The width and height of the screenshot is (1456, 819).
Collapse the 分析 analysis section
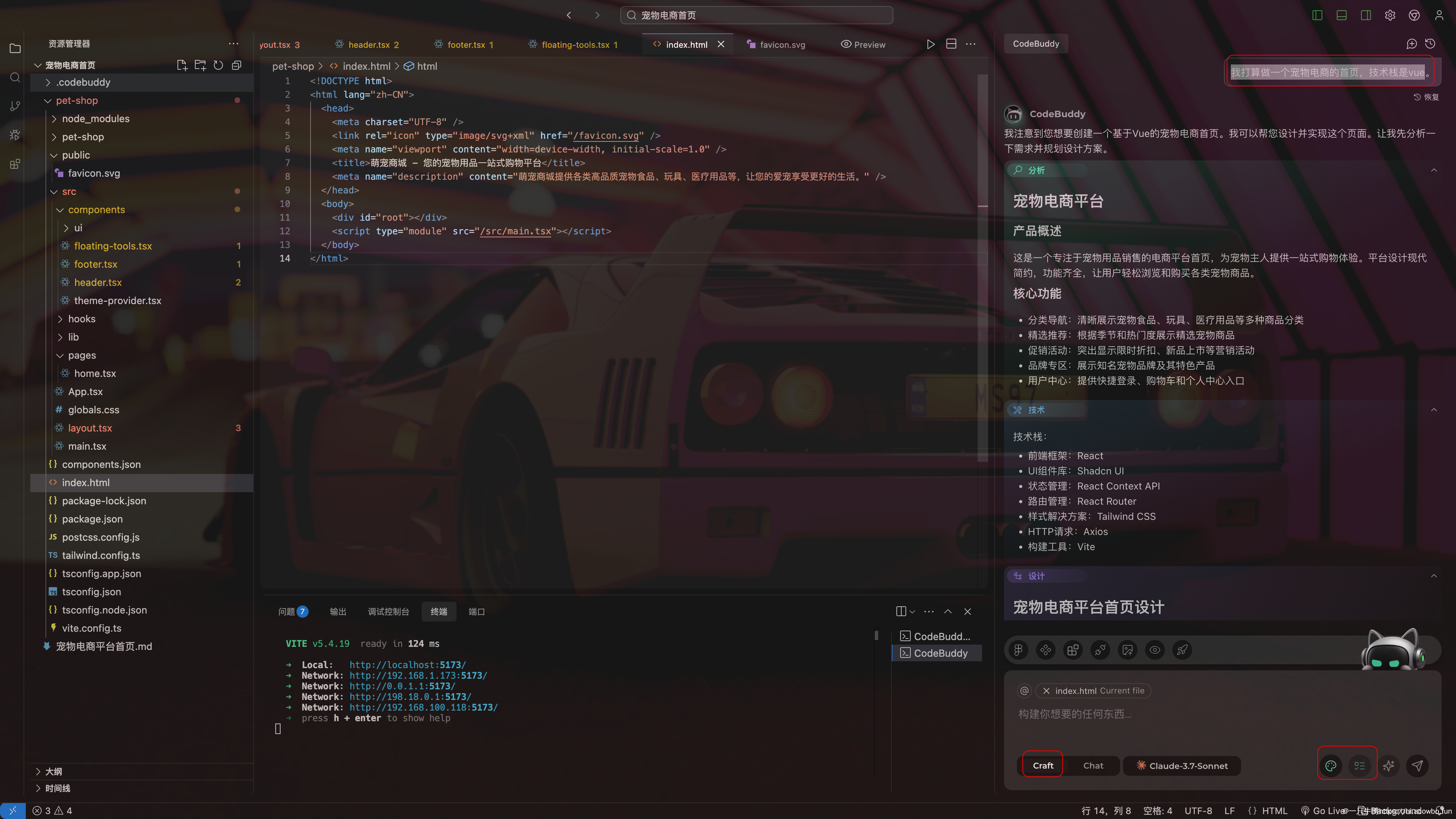[x=1433, y=170]
